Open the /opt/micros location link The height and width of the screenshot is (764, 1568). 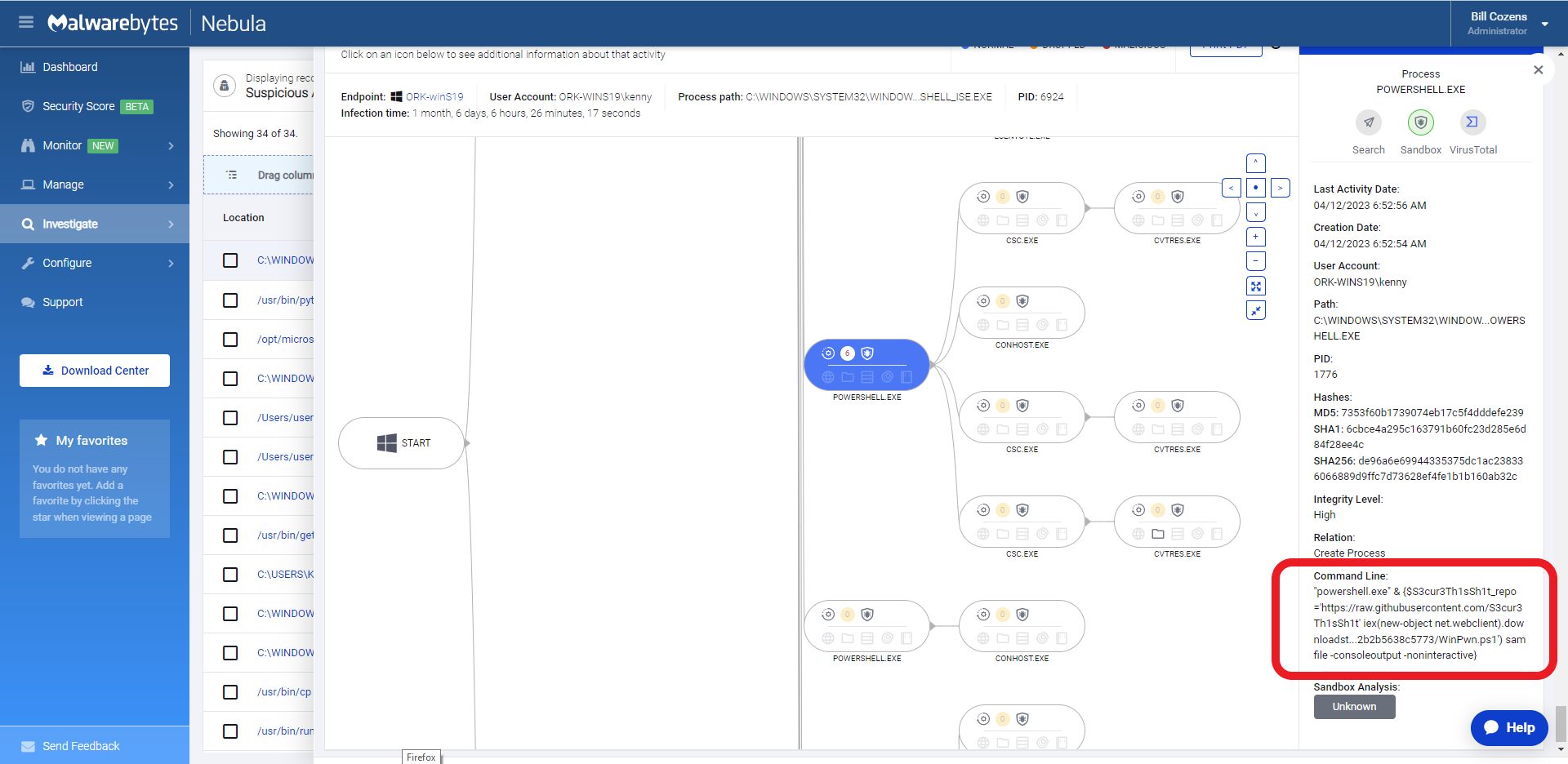pos(285,340)
